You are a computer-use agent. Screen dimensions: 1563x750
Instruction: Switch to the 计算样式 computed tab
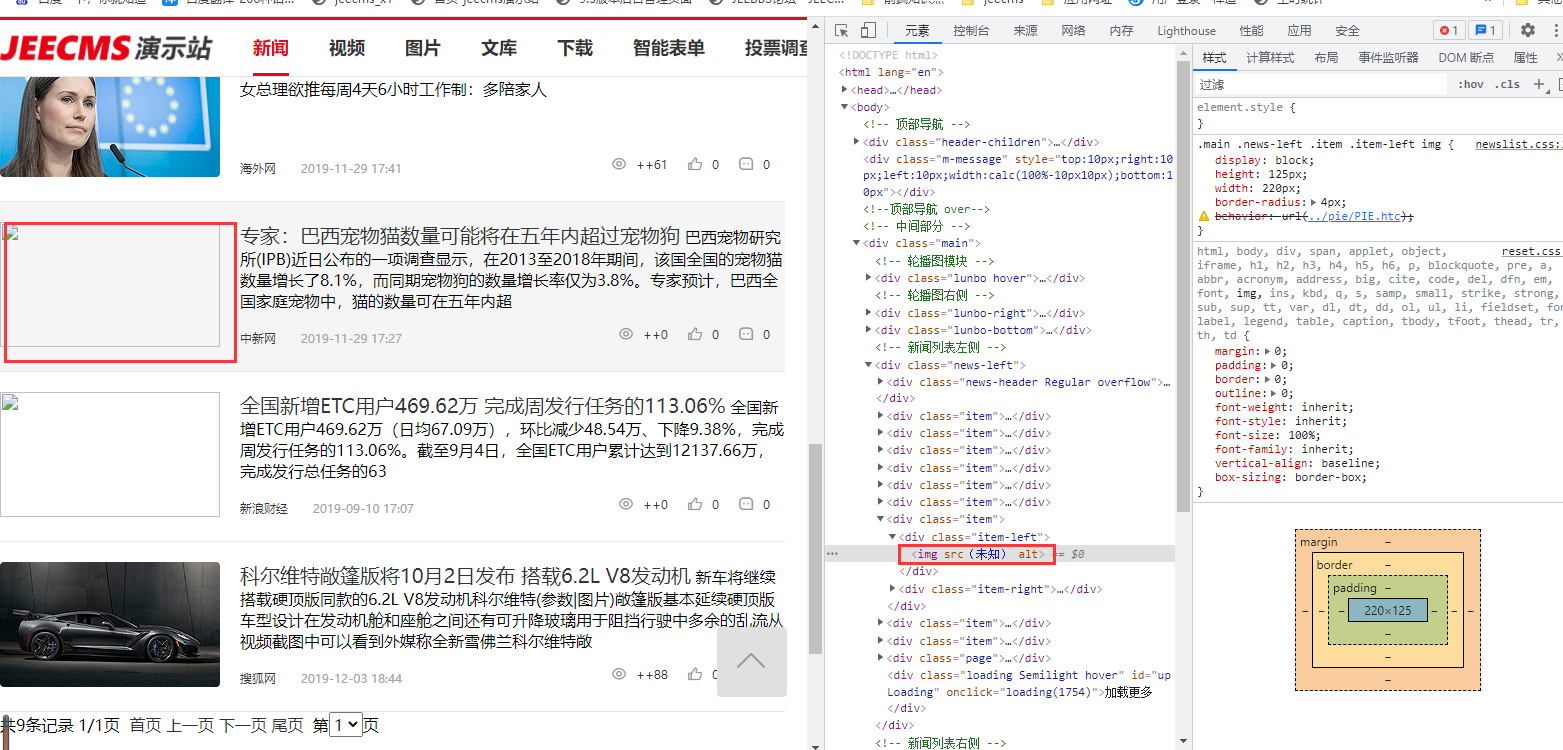(x=1270, y=58)
